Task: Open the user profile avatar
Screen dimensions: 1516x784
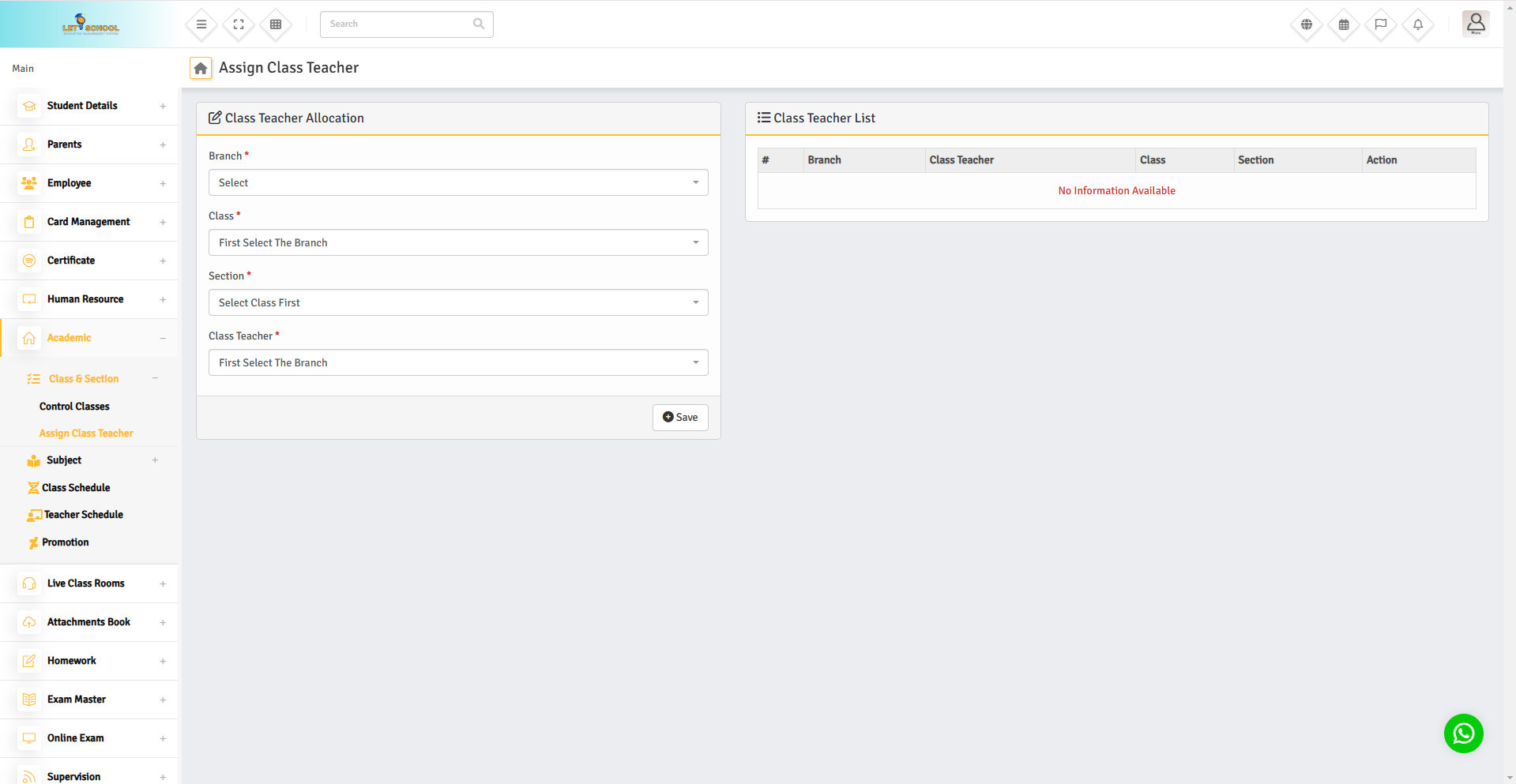Action: click(1475, 24)
